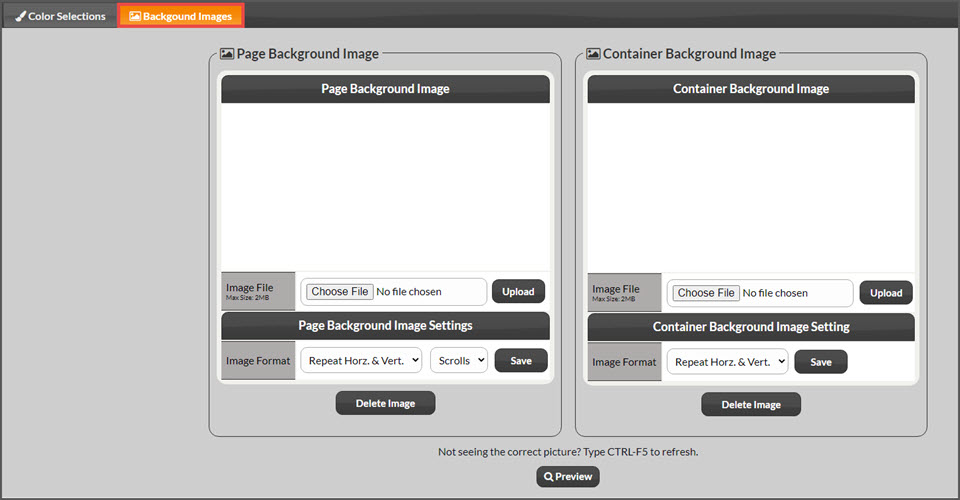
Task: Click the picture icon beside Page Background Image legend
Action: pos(227,54)
